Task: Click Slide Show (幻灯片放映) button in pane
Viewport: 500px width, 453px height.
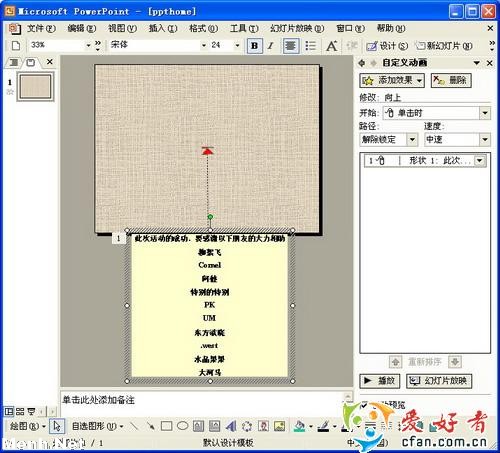Action: [439, 381]
